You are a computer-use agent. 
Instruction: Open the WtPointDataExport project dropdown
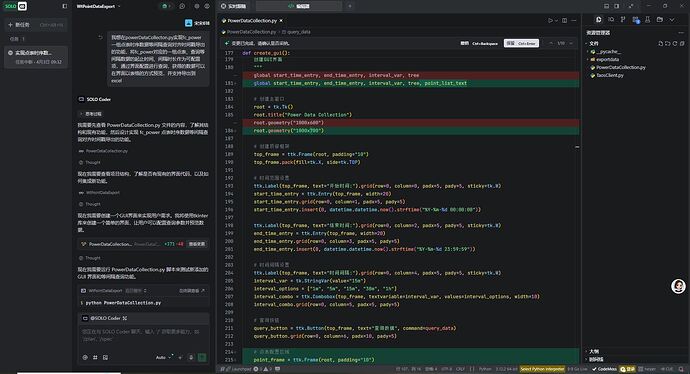99,6
